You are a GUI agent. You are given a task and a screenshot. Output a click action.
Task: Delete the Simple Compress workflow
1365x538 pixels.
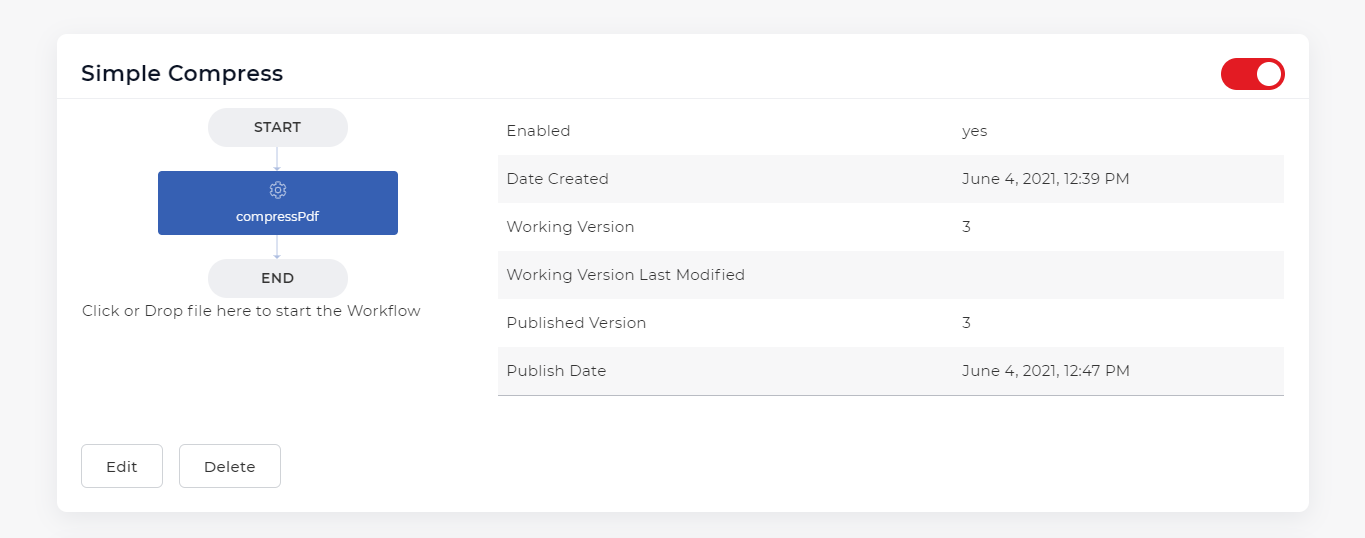click(x=230, y=466)
